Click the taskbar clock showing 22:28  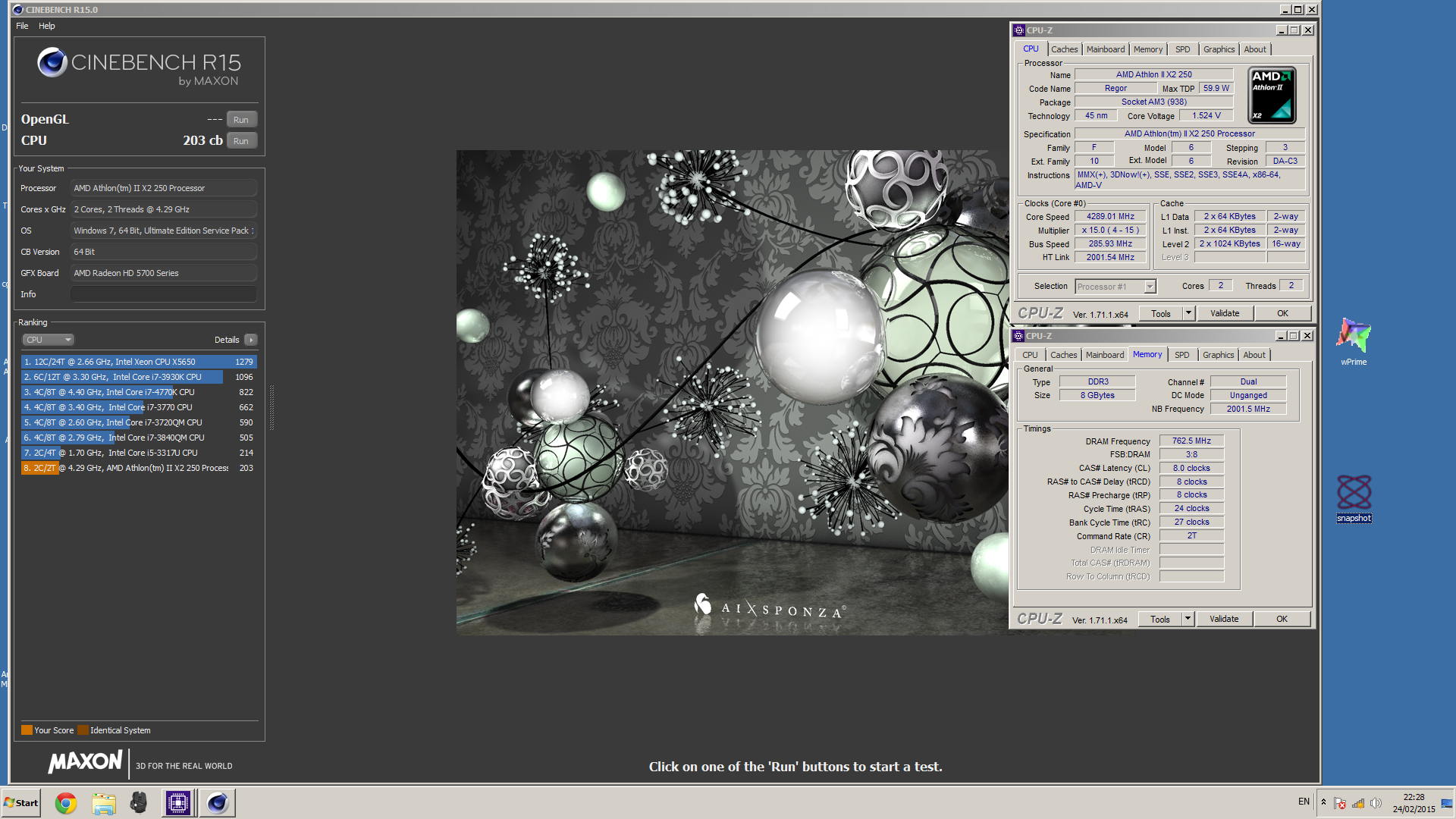(1414, 803)
